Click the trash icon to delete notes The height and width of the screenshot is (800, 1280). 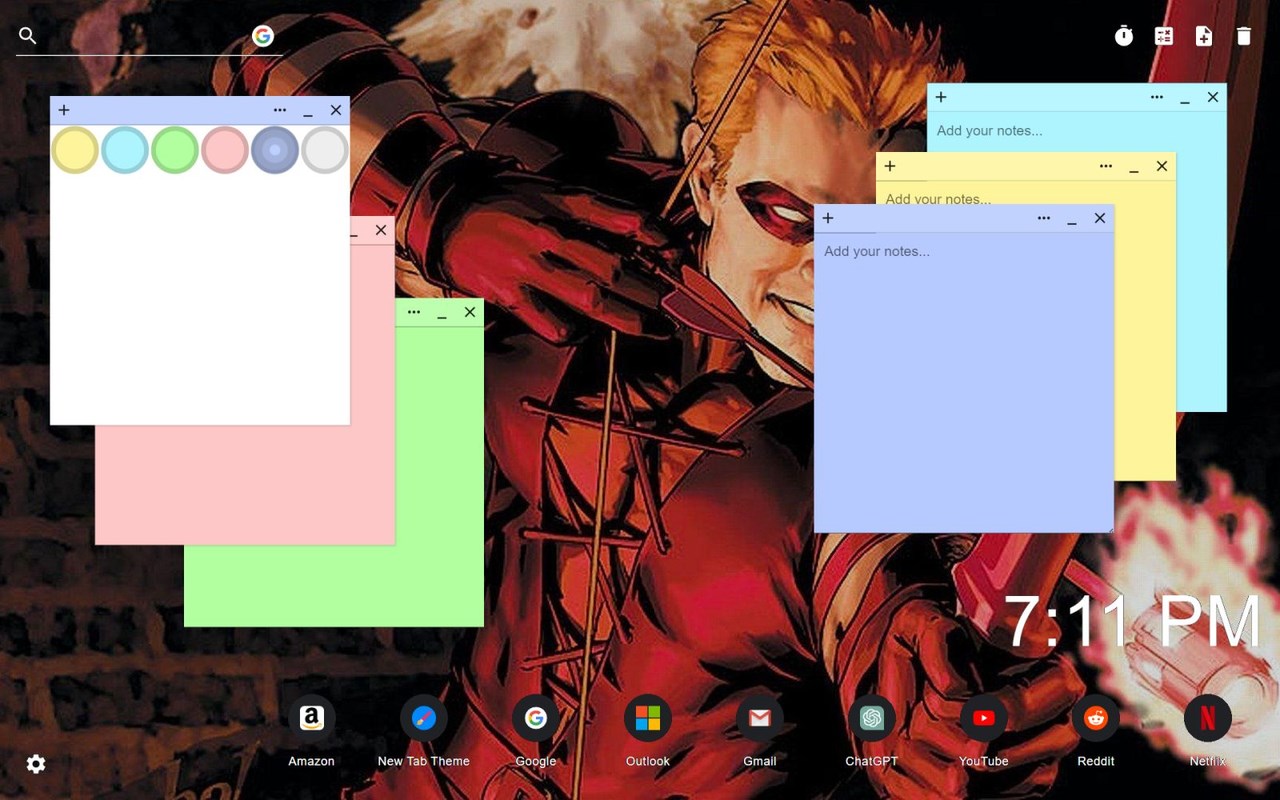1244,36
